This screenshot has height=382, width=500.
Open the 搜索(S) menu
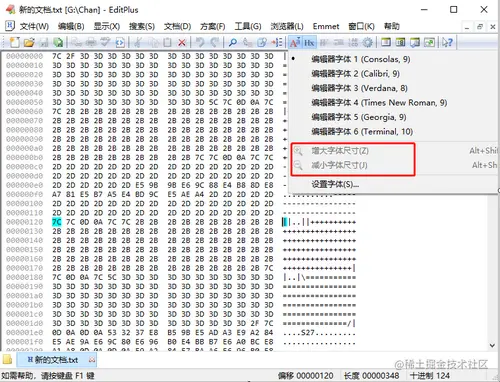[x=142, y=26]
